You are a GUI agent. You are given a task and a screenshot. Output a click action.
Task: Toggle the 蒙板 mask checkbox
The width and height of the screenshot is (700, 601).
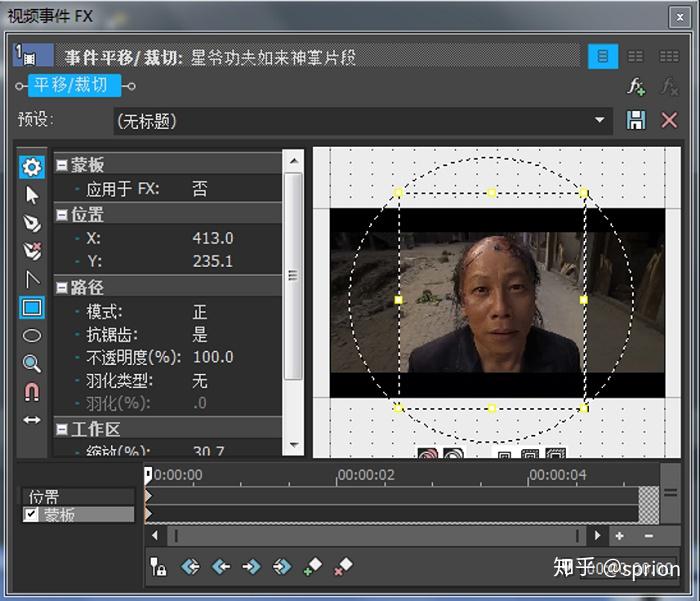tap(30, 514)
